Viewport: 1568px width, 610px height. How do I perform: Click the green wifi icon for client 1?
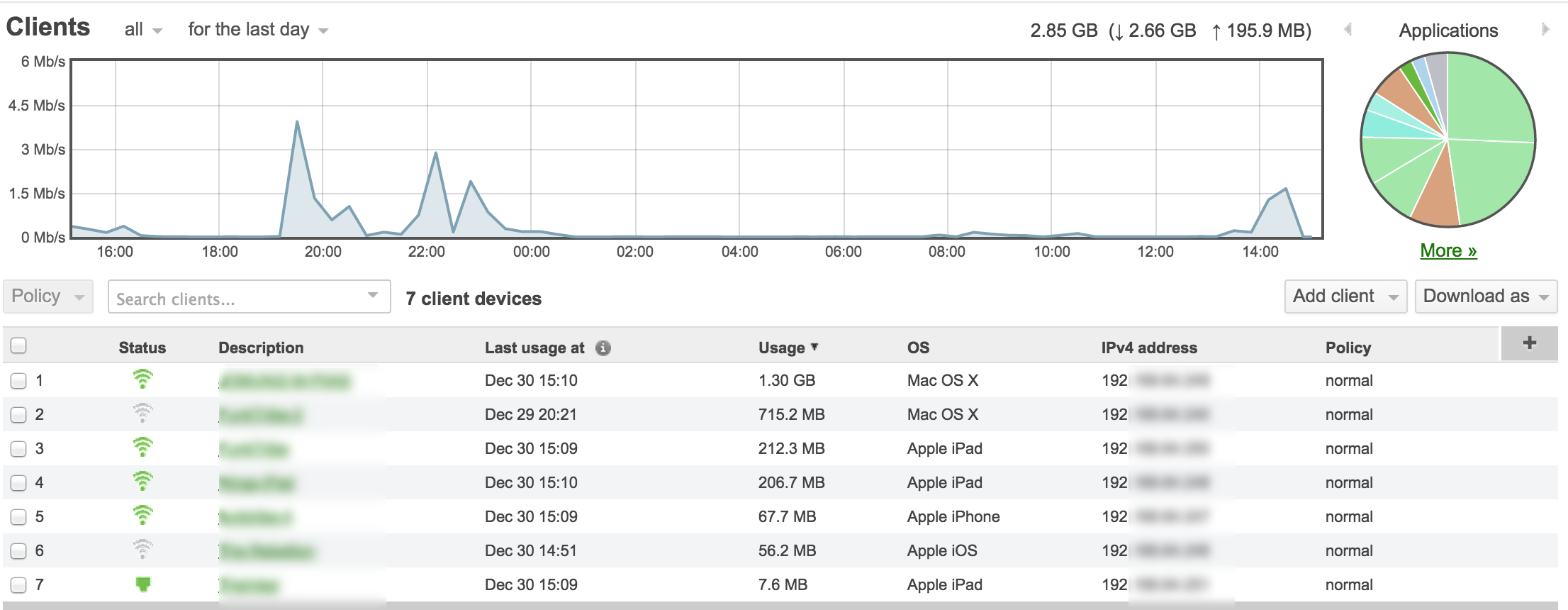click(x=142, y=379)
